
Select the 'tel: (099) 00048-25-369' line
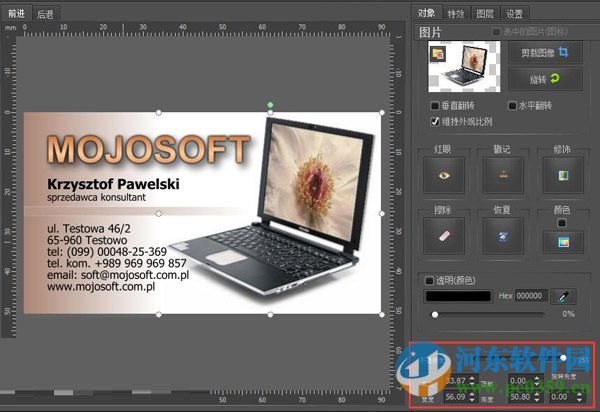(107, 252)
